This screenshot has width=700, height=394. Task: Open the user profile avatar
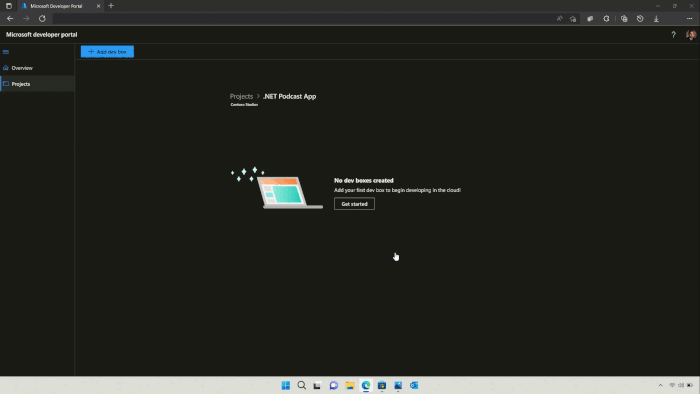691,35
